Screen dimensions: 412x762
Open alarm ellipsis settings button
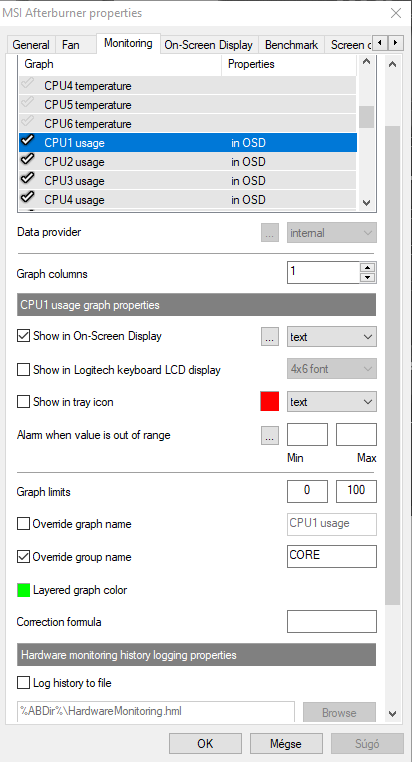(270, 435)
